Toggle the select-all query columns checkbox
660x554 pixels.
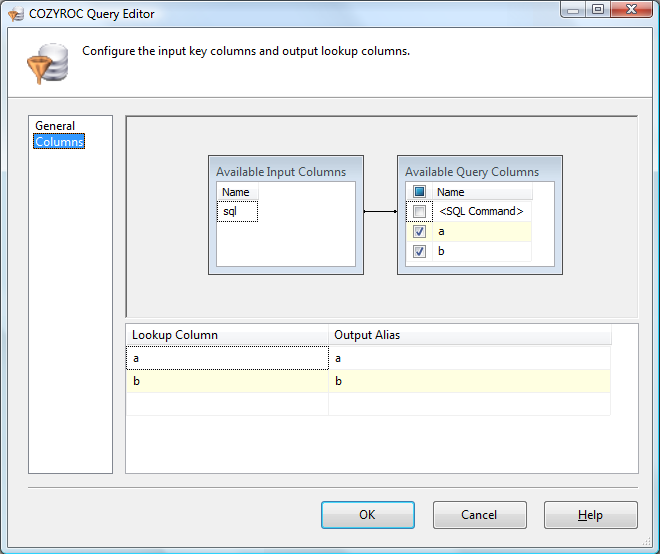click(419, 192)
